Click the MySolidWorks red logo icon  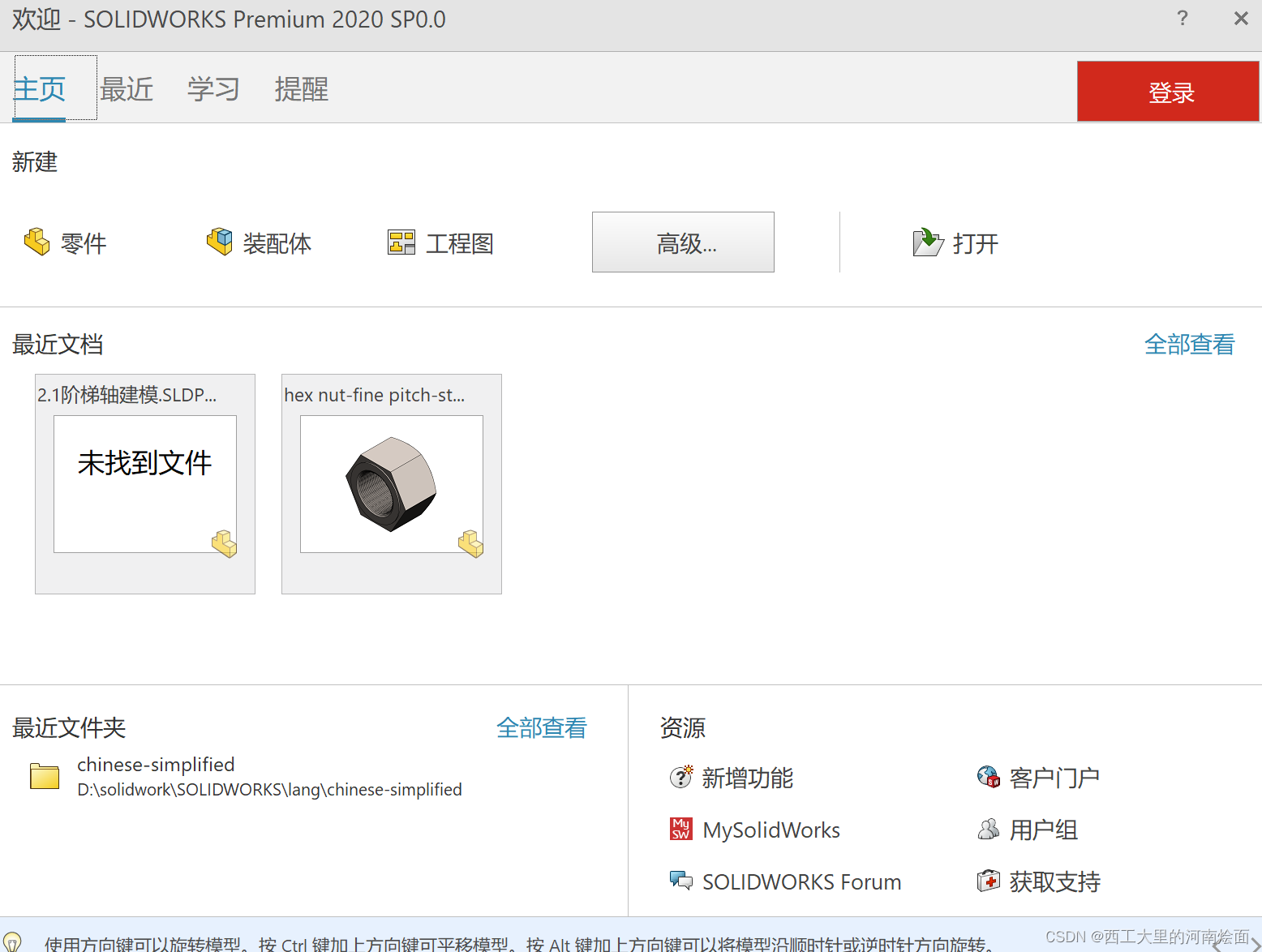pyautogui.click(x=681, y=829)
